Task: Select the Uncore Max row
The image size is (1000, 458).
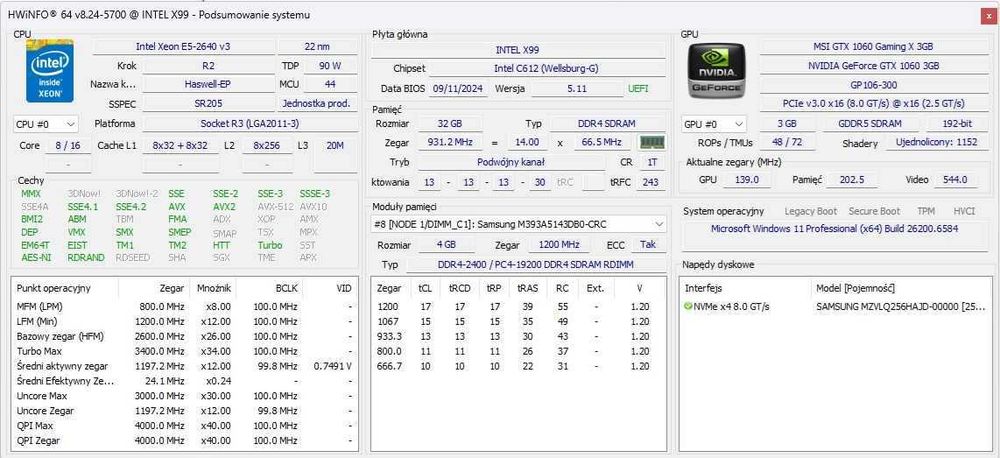Action: coord(184,396)
